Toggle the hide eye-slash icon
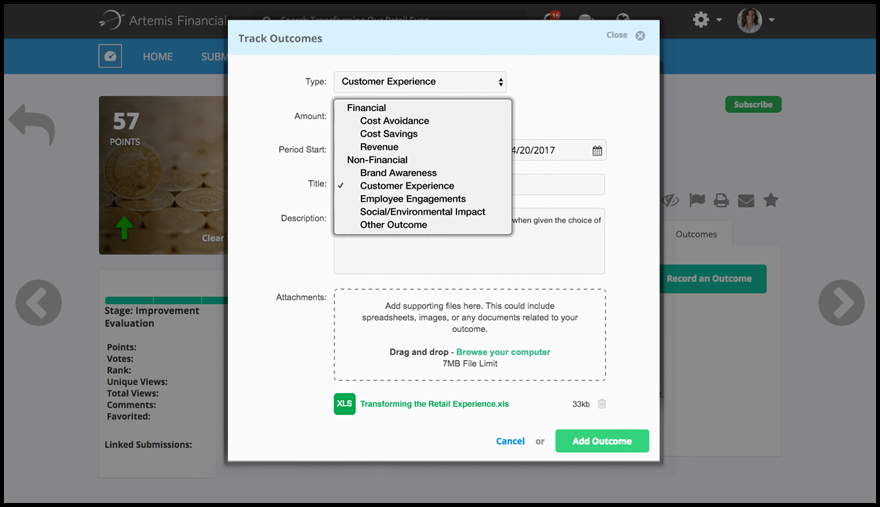The width and height of the screenshot is (880, 507). (x=670, y=200)
